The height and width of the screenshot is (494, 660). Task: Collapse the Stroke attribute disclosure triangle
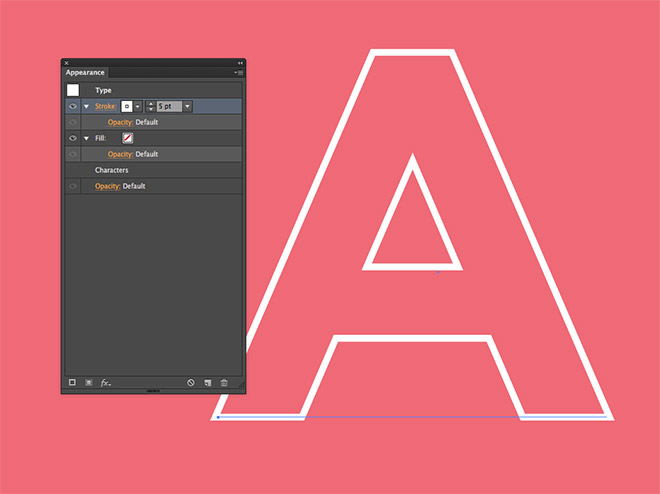coord(86,106)
